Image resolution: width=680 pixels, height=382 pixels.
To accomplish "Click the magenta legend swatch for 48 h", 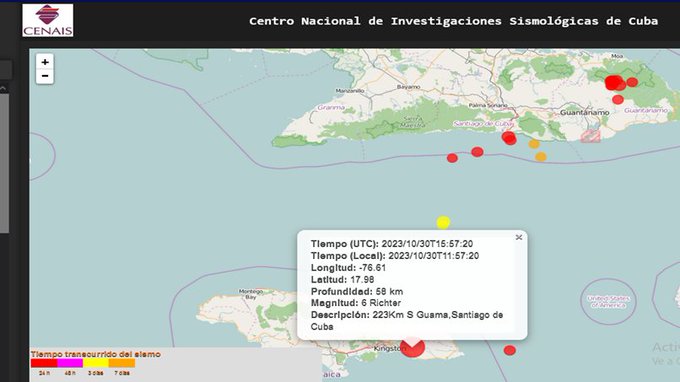I will pos(70,363).
